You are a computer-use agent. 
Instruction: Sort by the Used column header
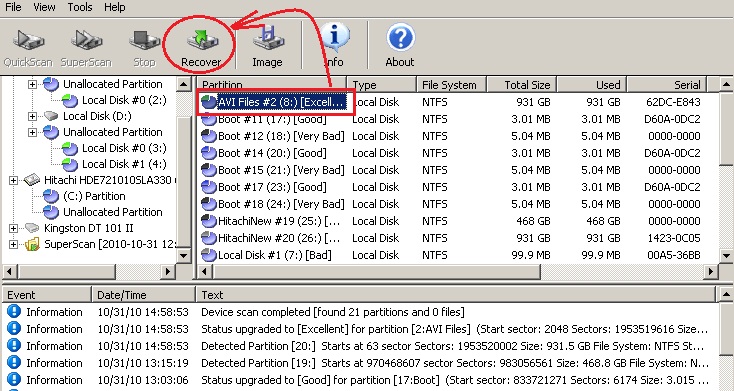pos(592,85)
